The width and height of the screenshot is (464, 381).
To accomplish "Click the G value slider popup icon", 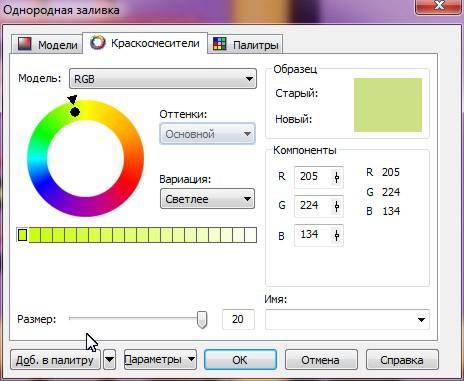I will pyautogui.click(x=337, y=206).
